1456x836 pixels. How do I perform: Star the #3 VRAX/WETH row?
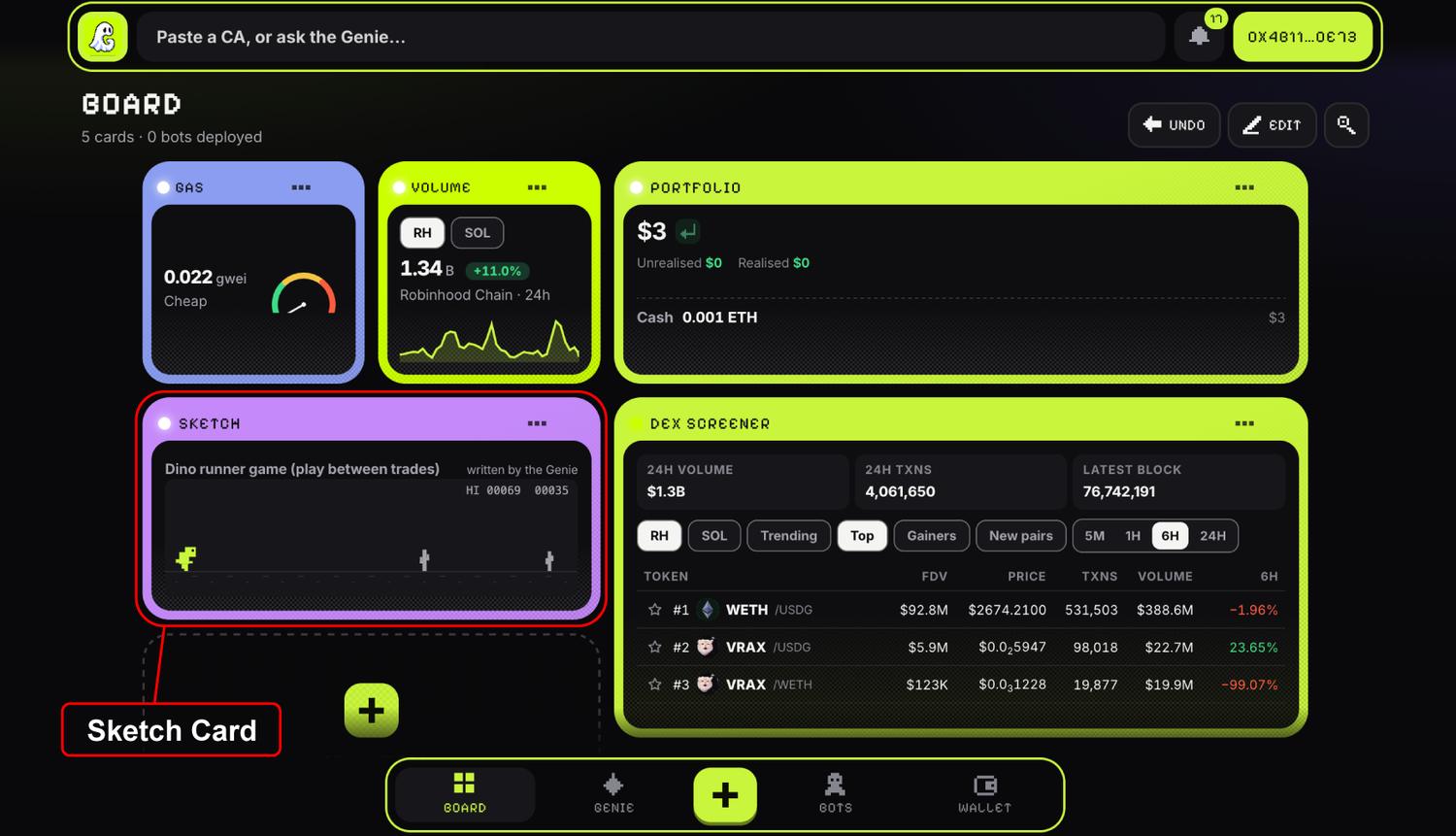655,685
